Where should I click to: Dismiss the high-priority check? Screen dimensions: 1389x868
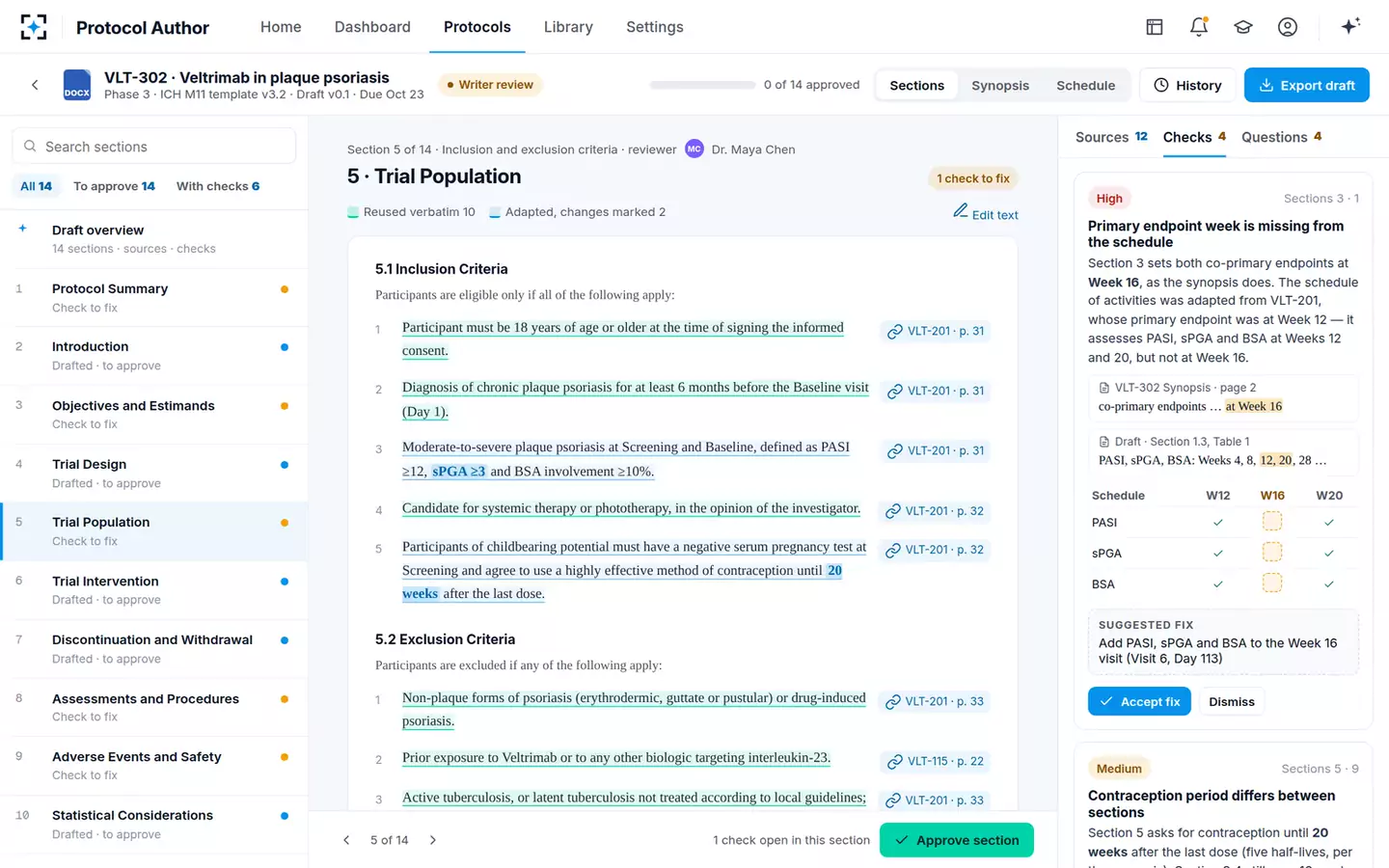(x=1232, y=701)
